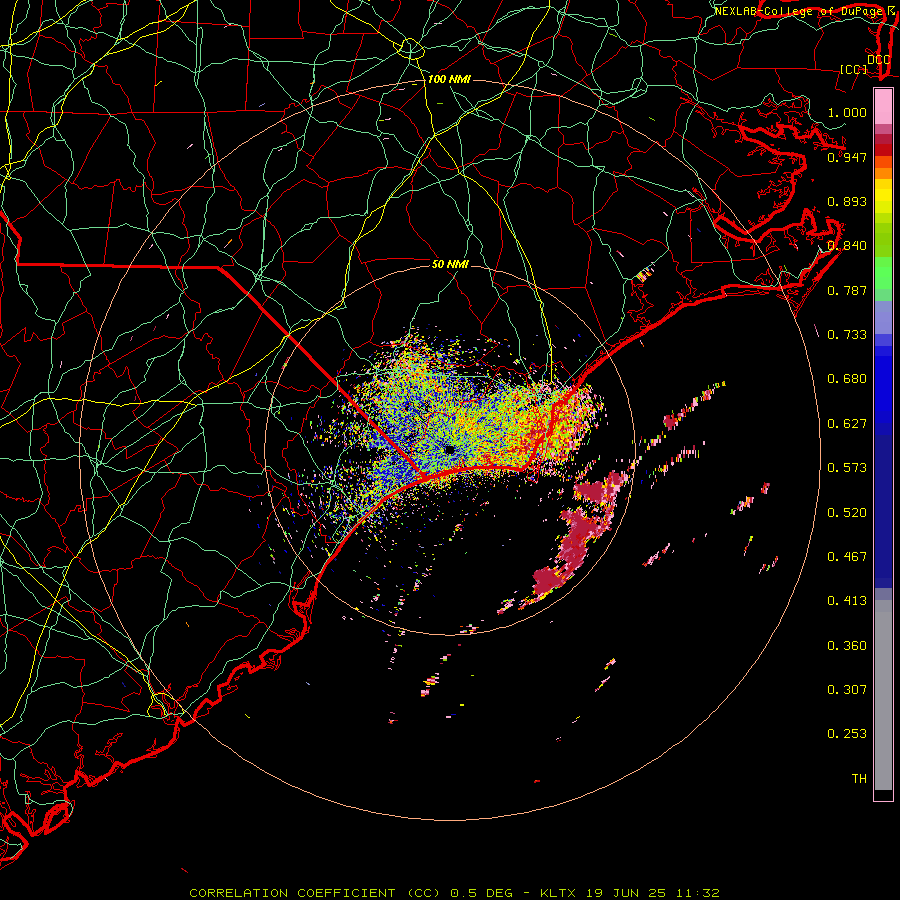Select the 0.467 scale value
The height and width of the screenshot is (900, 900).
click(x=847, y=557)
